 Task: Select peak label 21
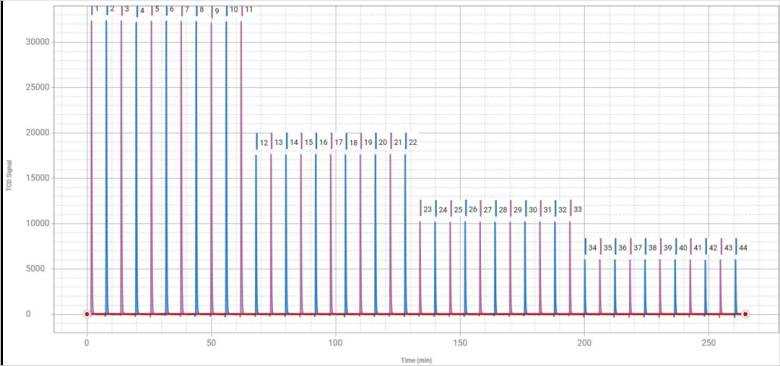pyautogui.click(x=398, y=143)
